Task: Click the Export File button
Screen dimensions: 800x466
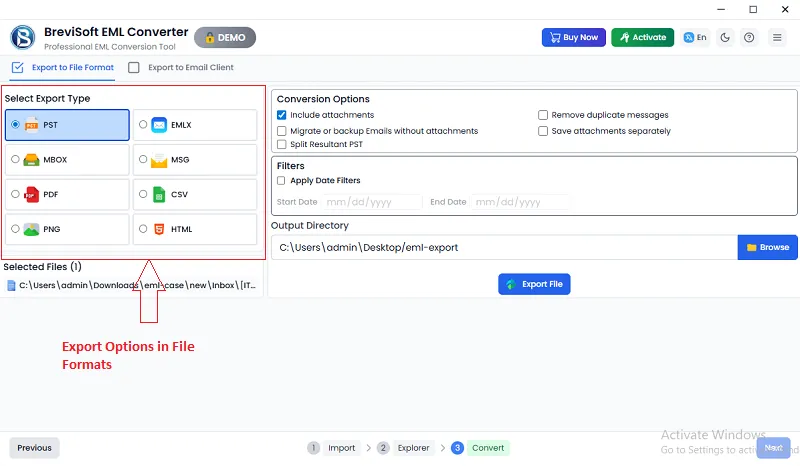Action: tap(534, 284)
